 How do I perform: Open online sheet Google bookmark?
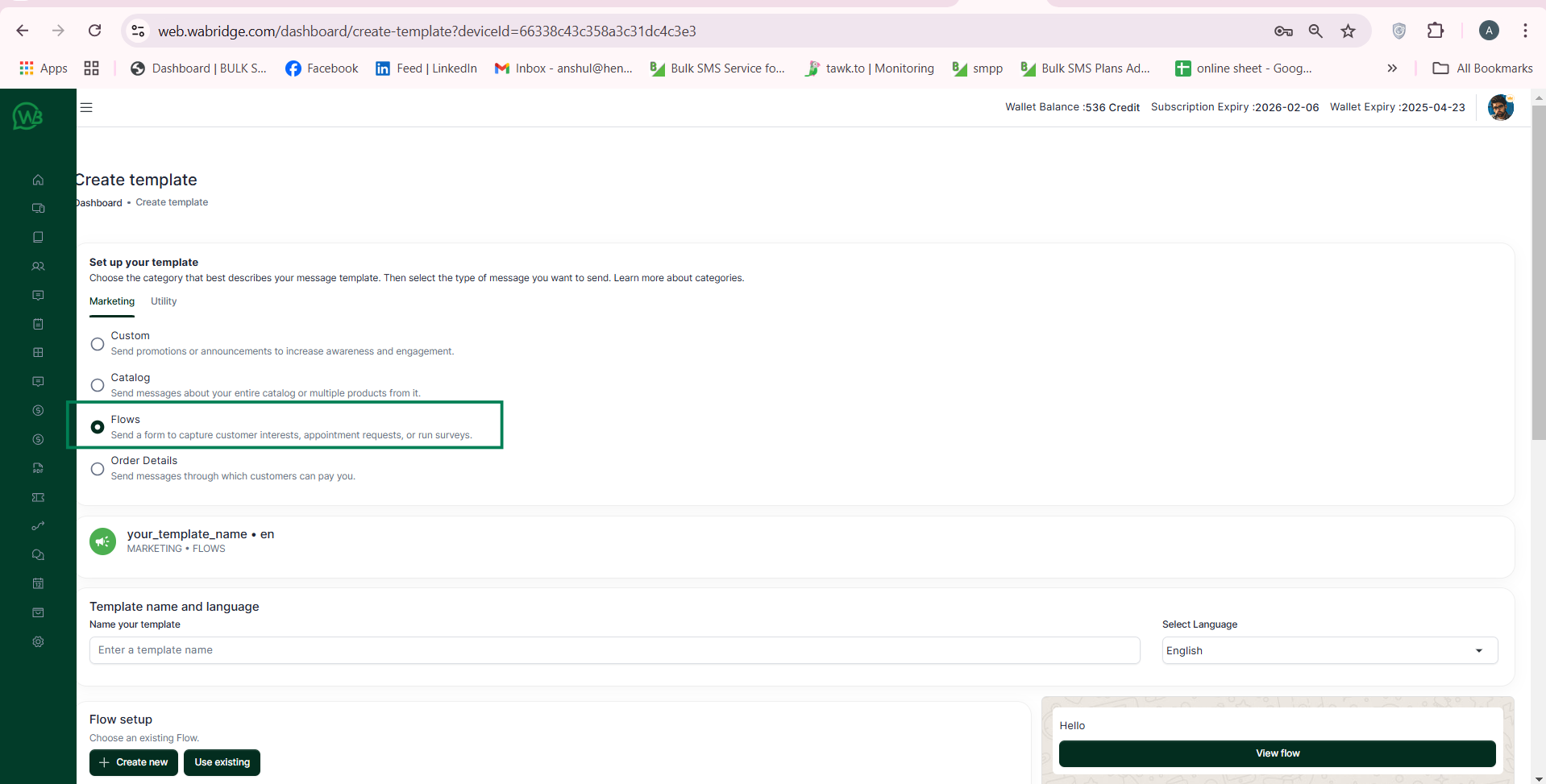[1244, 68]
